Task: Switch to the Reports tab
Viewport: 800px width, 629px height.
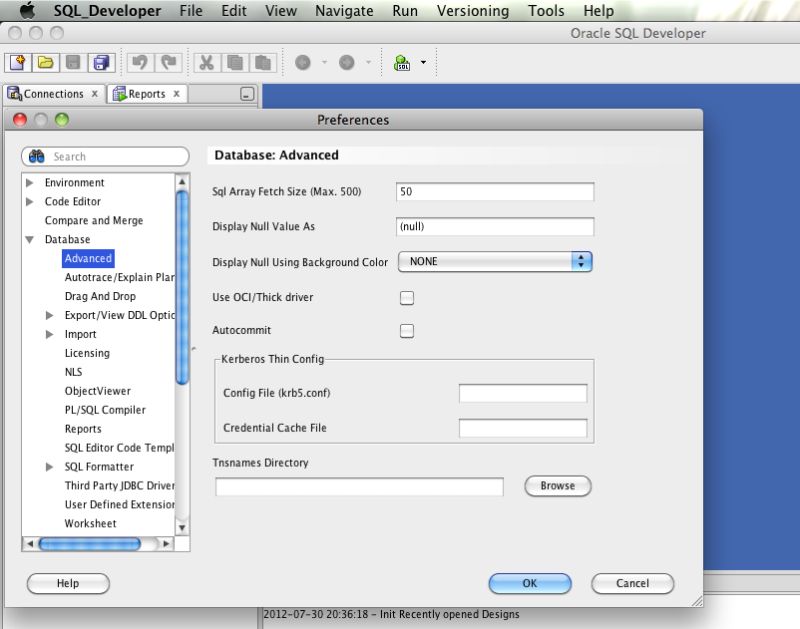Action: coord(146,93)
